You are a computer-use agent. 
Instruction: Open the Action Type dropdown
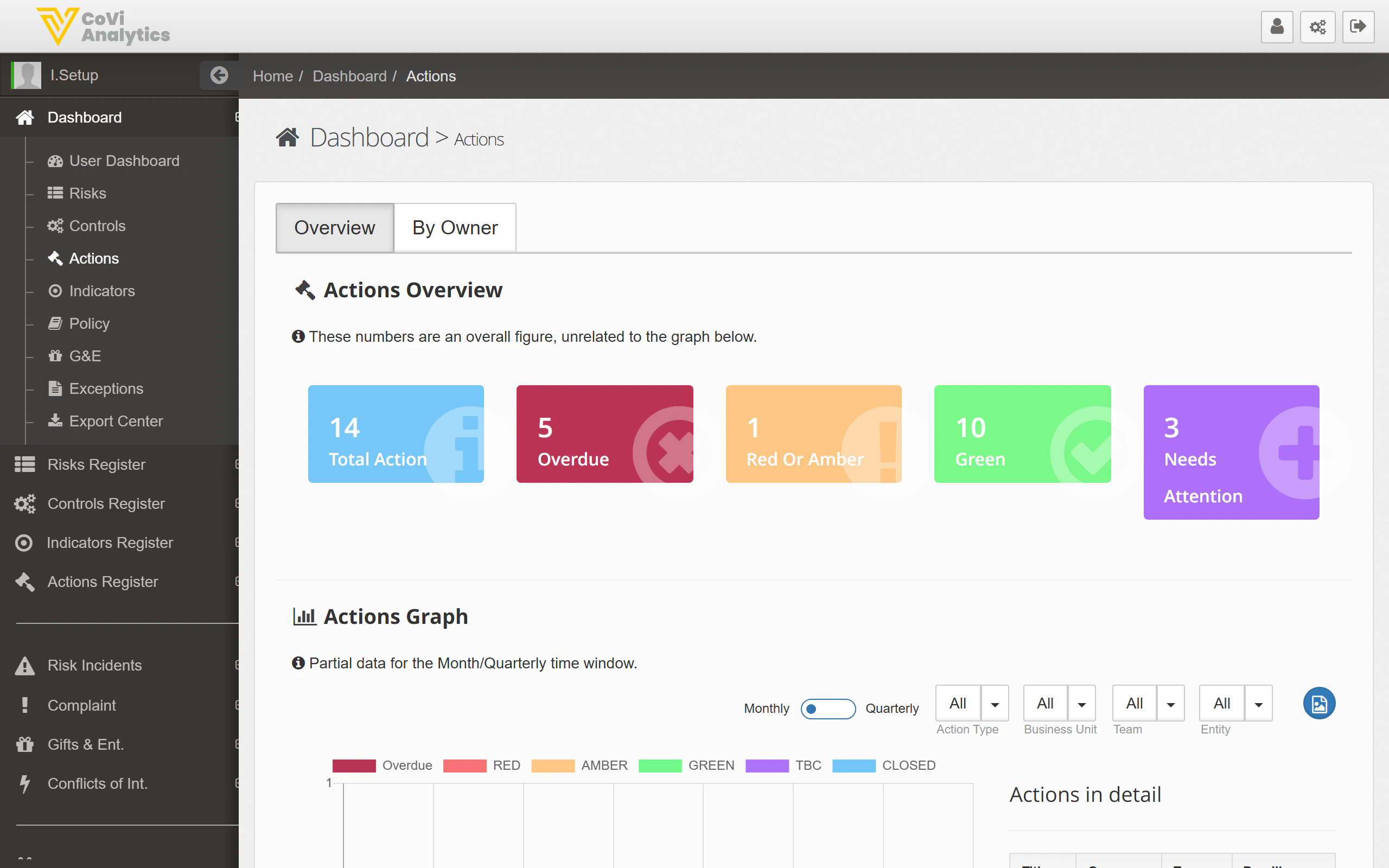point(996,703)
